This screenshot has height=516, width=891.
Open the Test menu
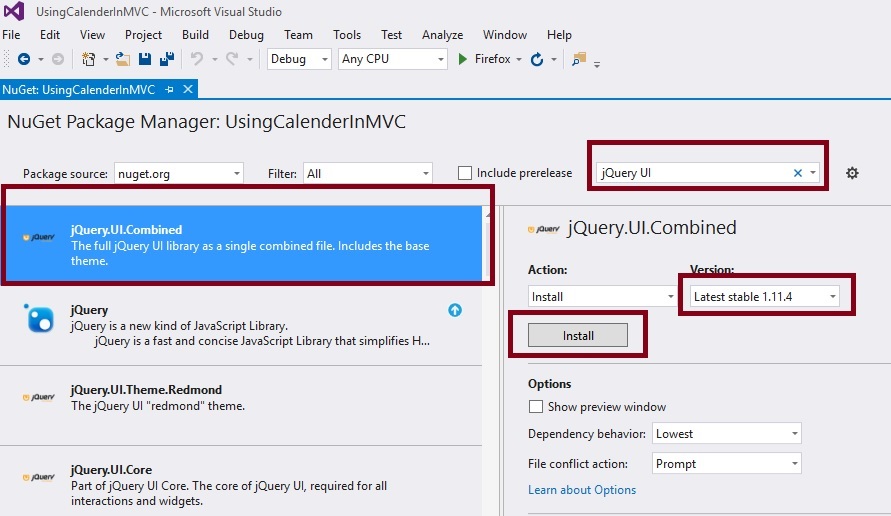[391, 35]
